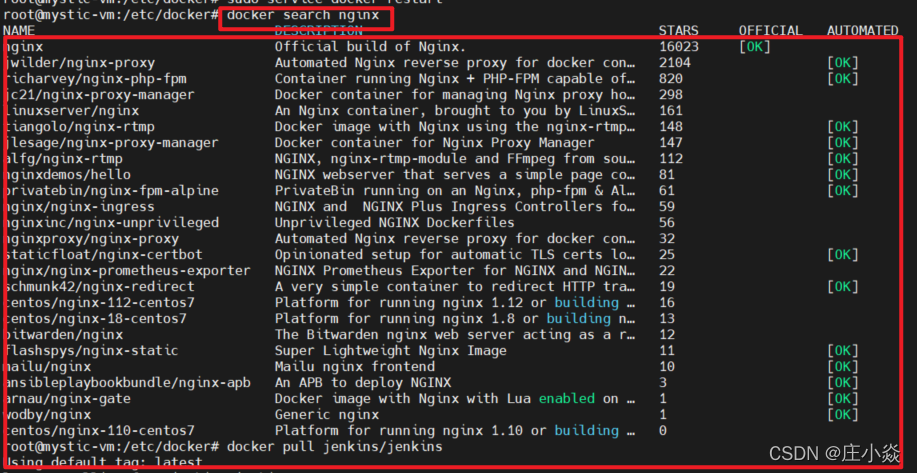The image size is (917, 473).
Task: Click the 16023 stars value
Action: point(678,47)
